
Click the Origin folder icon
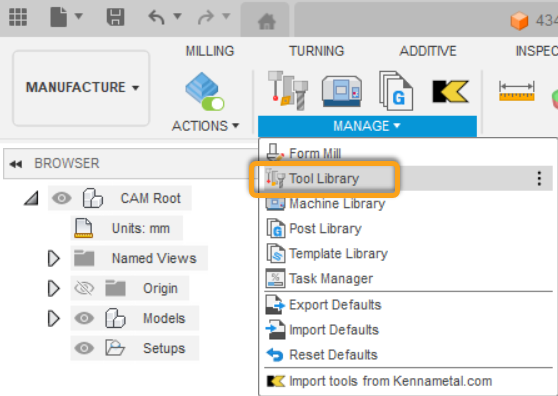115,288
